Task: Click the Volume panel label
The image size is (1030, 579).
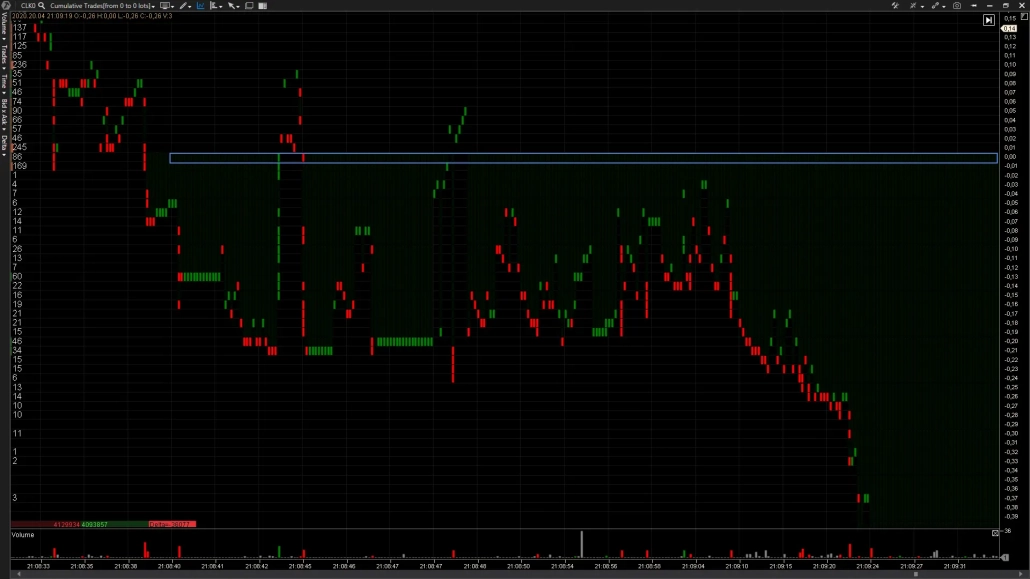Action: [22, 535]
